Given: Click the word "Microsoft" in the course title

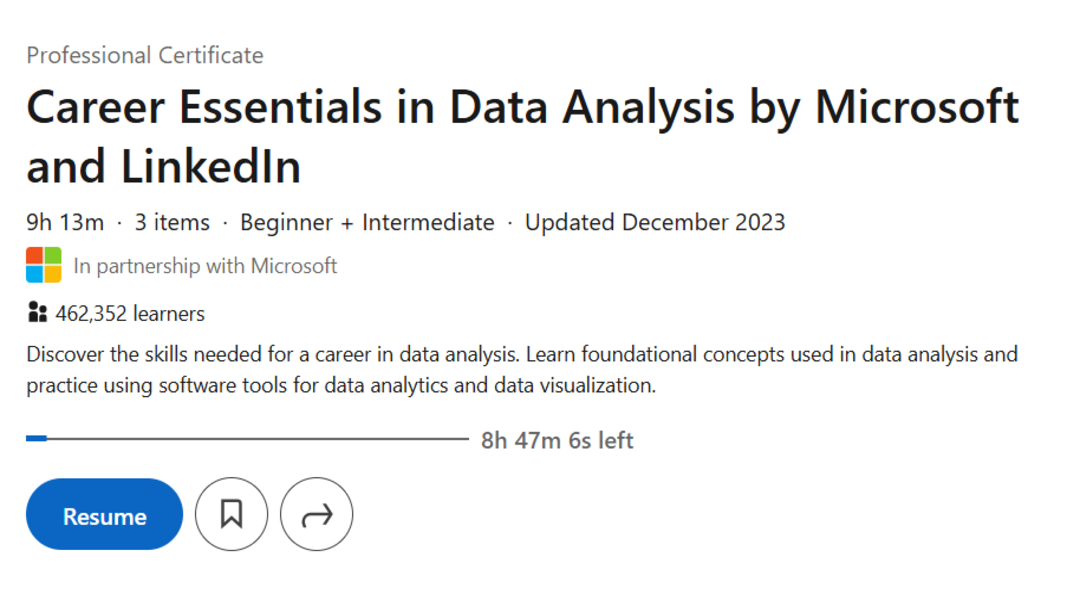Looking at the screenshot, I should coord(917,108).
